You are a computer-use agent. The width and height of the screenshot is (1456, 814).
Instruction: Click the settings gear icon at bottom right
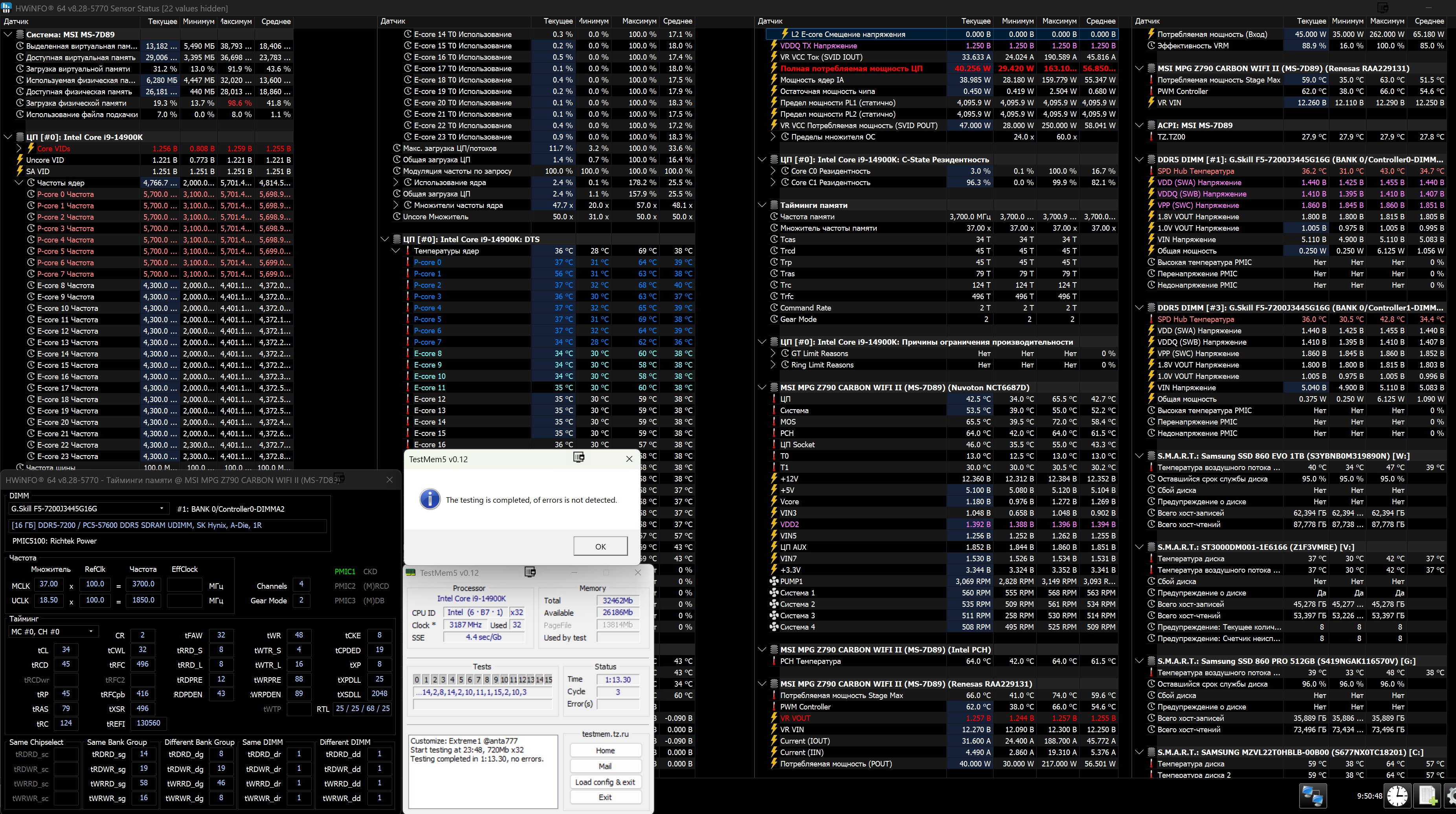(x=1451, y=796)
